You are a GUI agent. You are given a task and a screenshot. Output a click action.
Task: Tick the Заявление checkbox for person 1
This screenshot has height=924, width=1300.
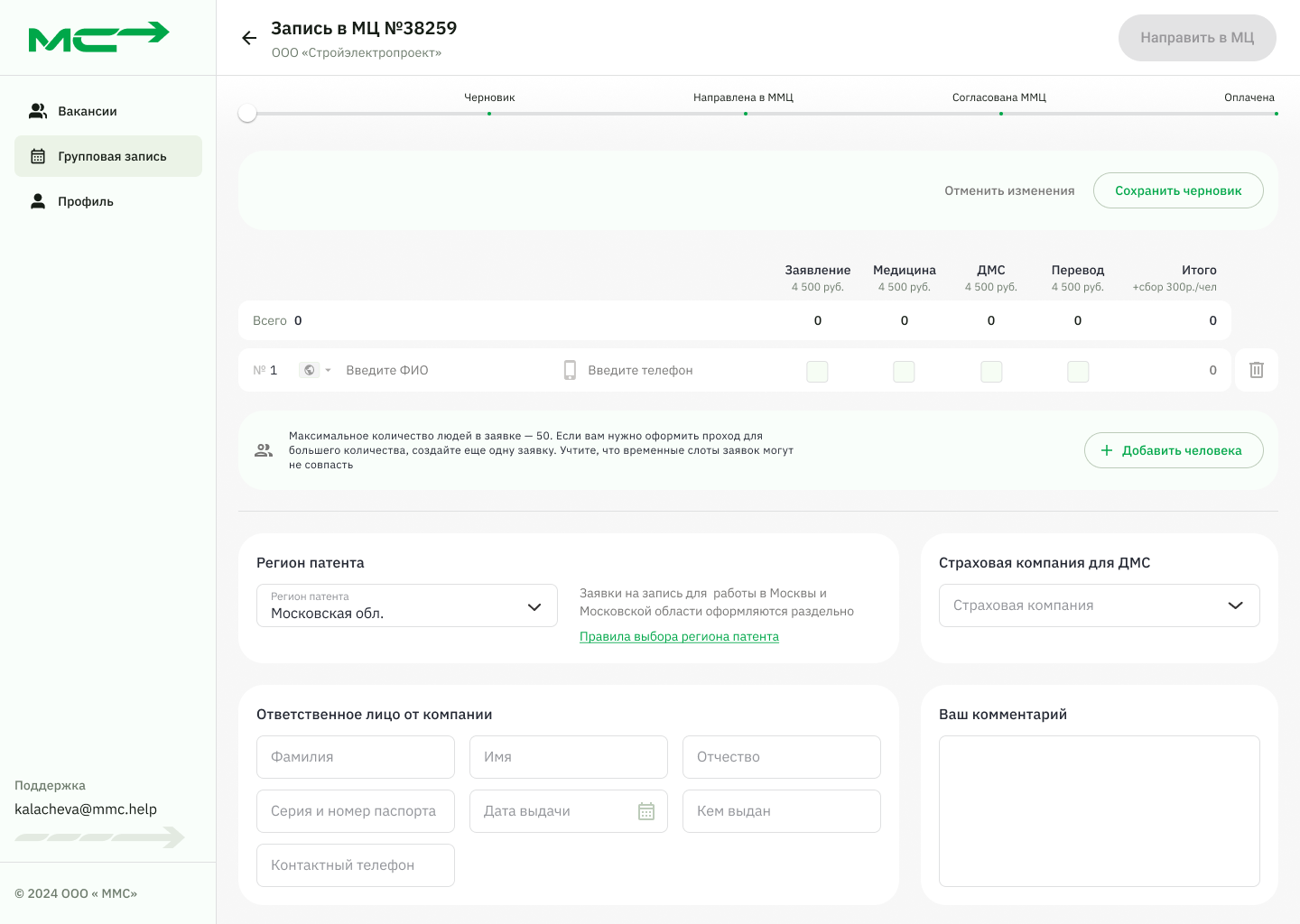[817, 372]
